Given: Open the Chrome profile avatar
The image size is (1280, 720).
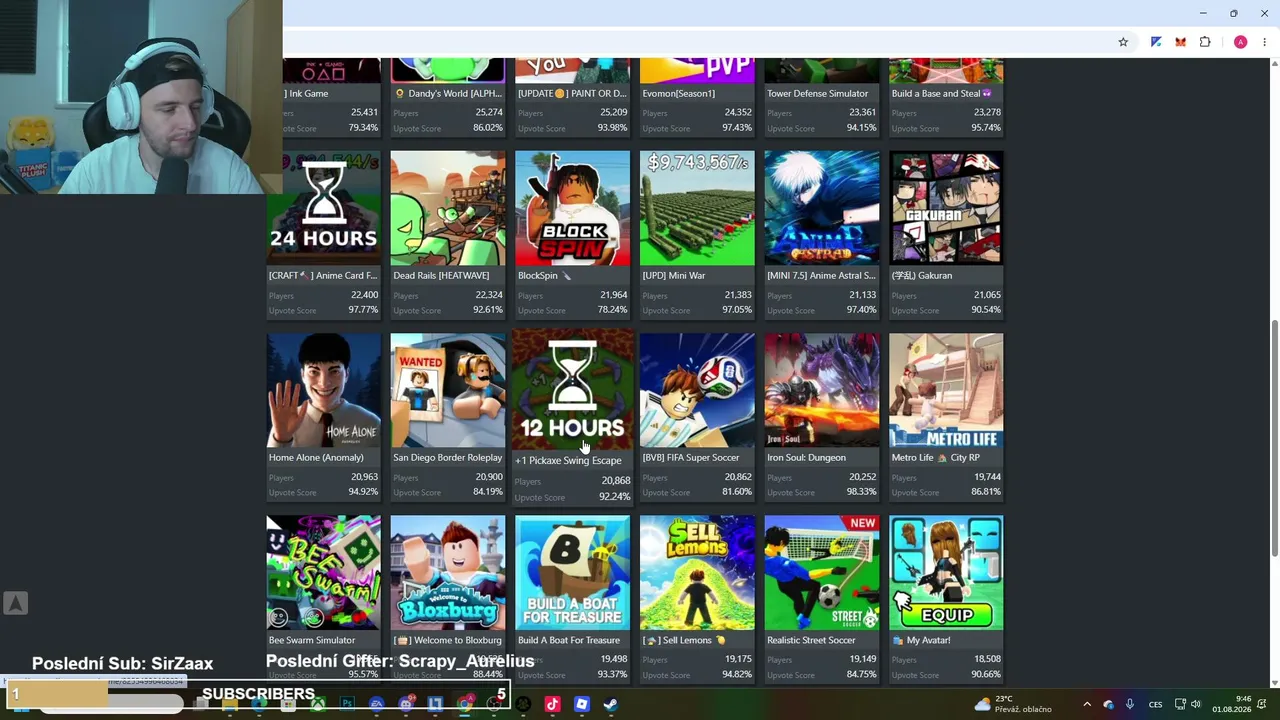Looking at the screenshot, I should 1240,42.
